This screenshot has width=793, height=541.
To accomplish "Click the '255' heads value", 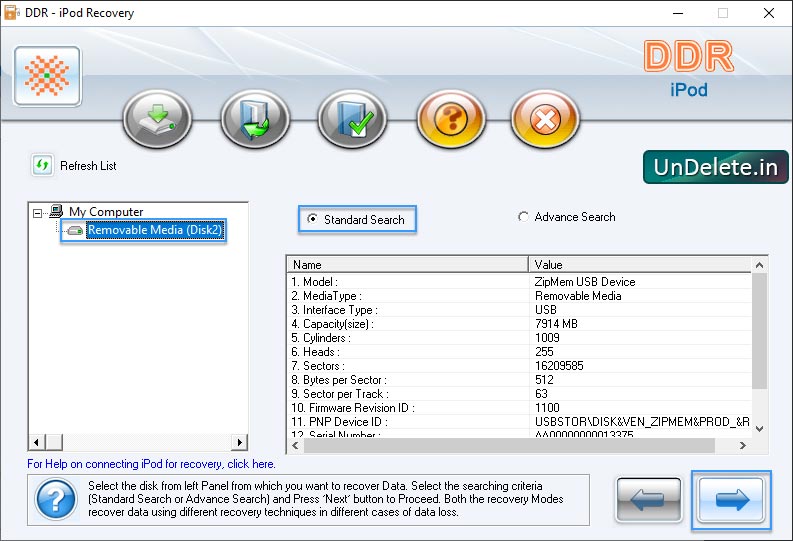I will (x=544, y=352).
